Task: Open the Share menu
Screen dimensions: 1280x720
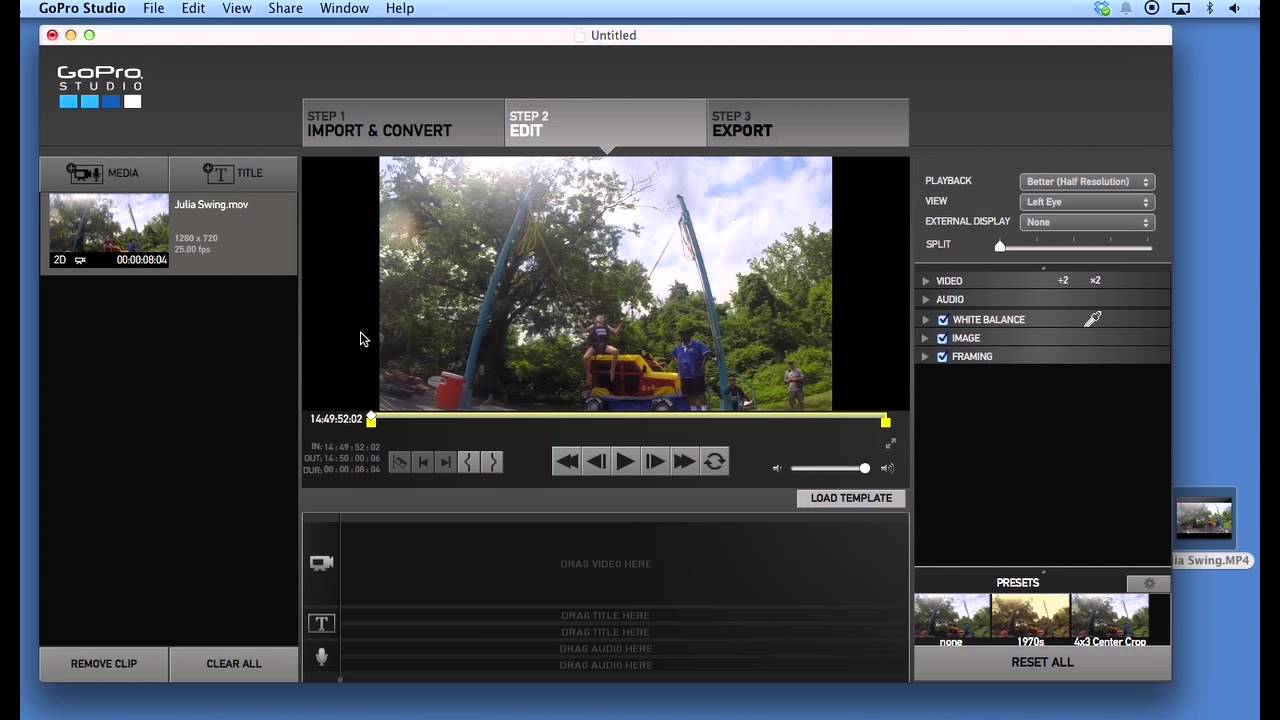Action: [x=285, y=8]
